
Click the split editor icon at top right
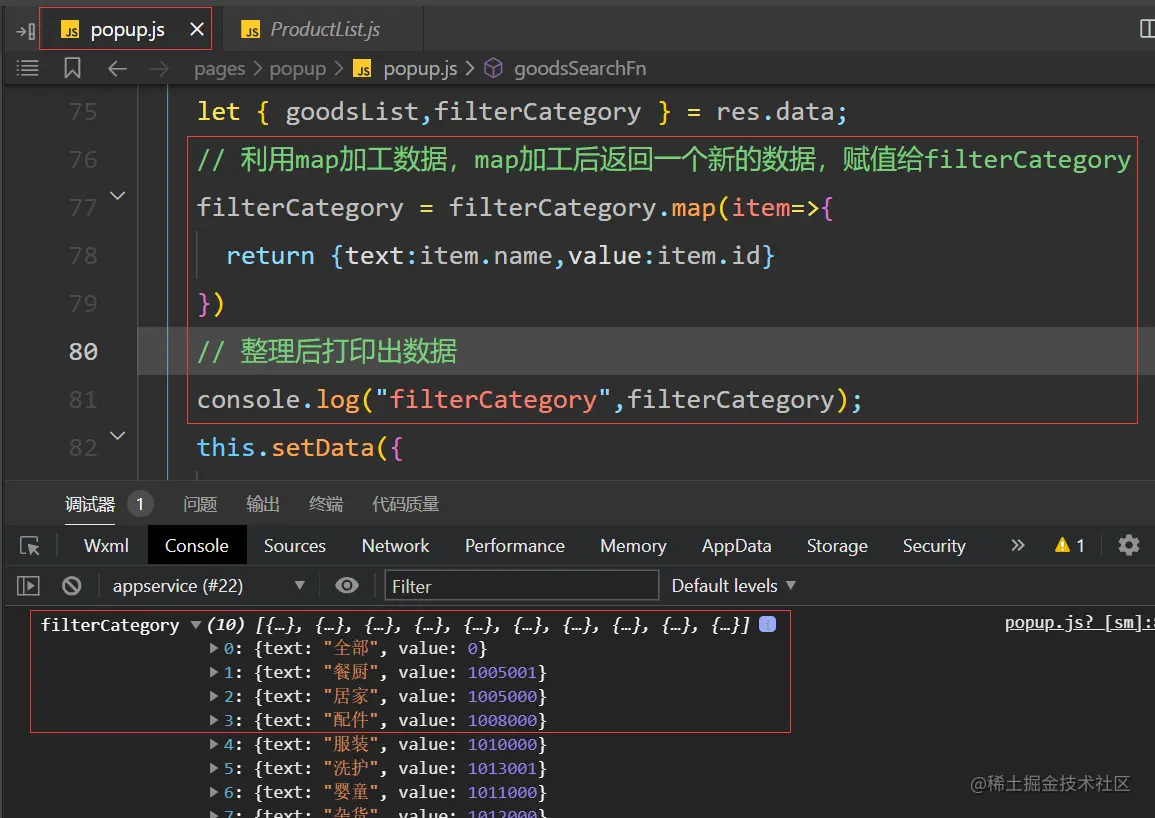pyautogui.click(x=1146, y=29)
